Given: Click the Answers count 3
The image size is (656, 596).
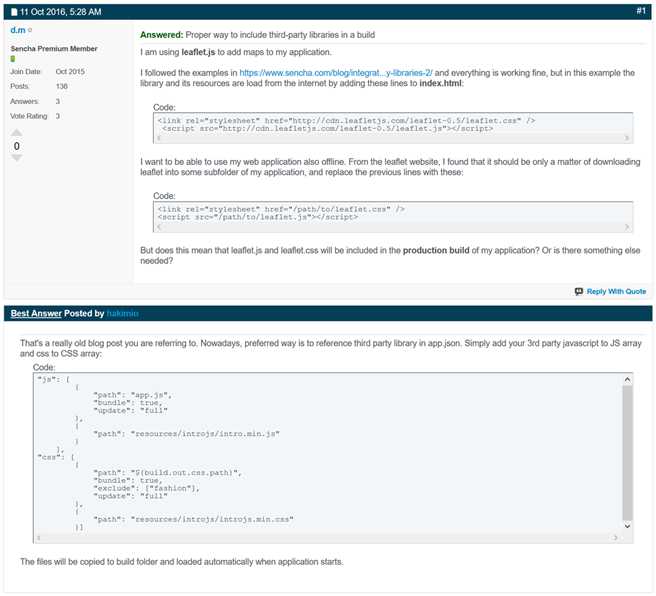Looking at the screenshot, I should coord(58,101).
